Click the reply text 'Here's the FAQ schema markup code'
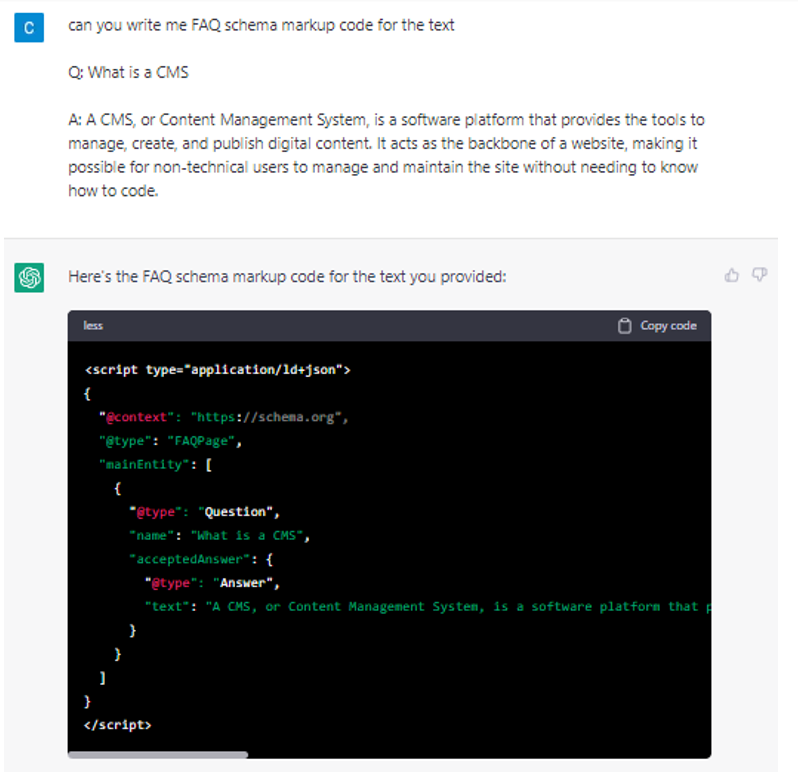798x772 pixels. tap(287, 276)
